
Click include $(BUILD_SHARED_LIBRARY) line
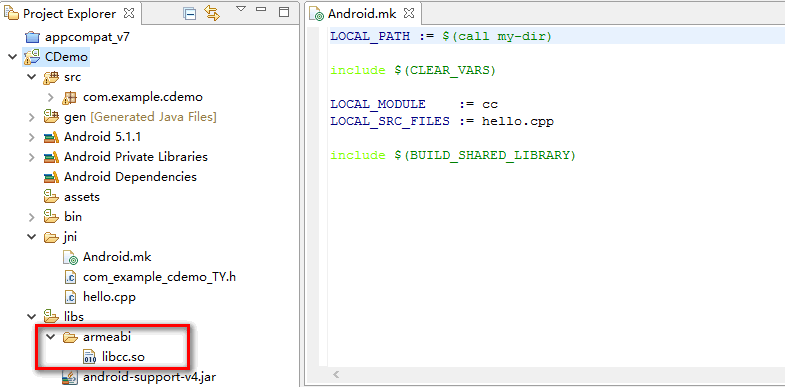point(453,156)
